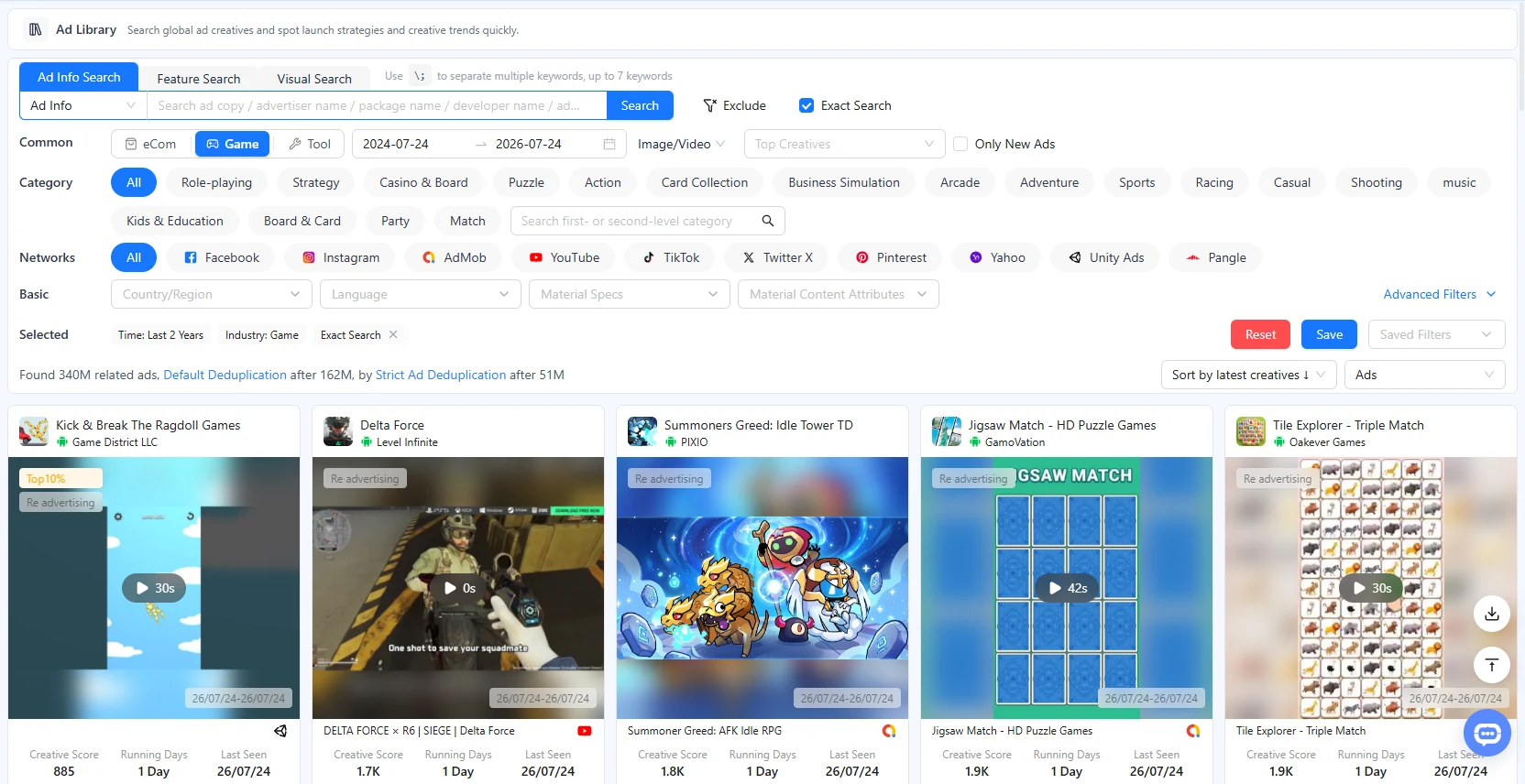Open the Summoners Greed ad thumbnail

[x=762, y=588]
